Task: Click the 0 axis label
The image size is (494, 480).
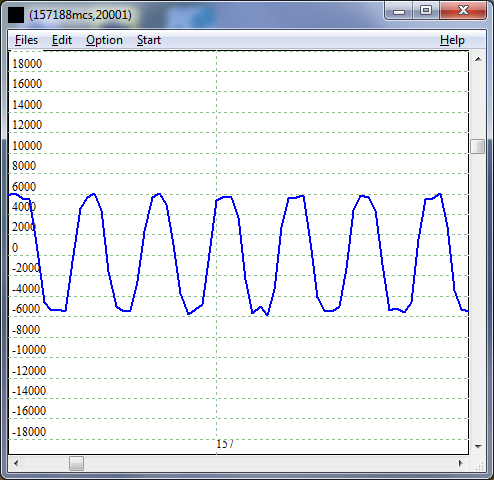Action: (15, 248)
